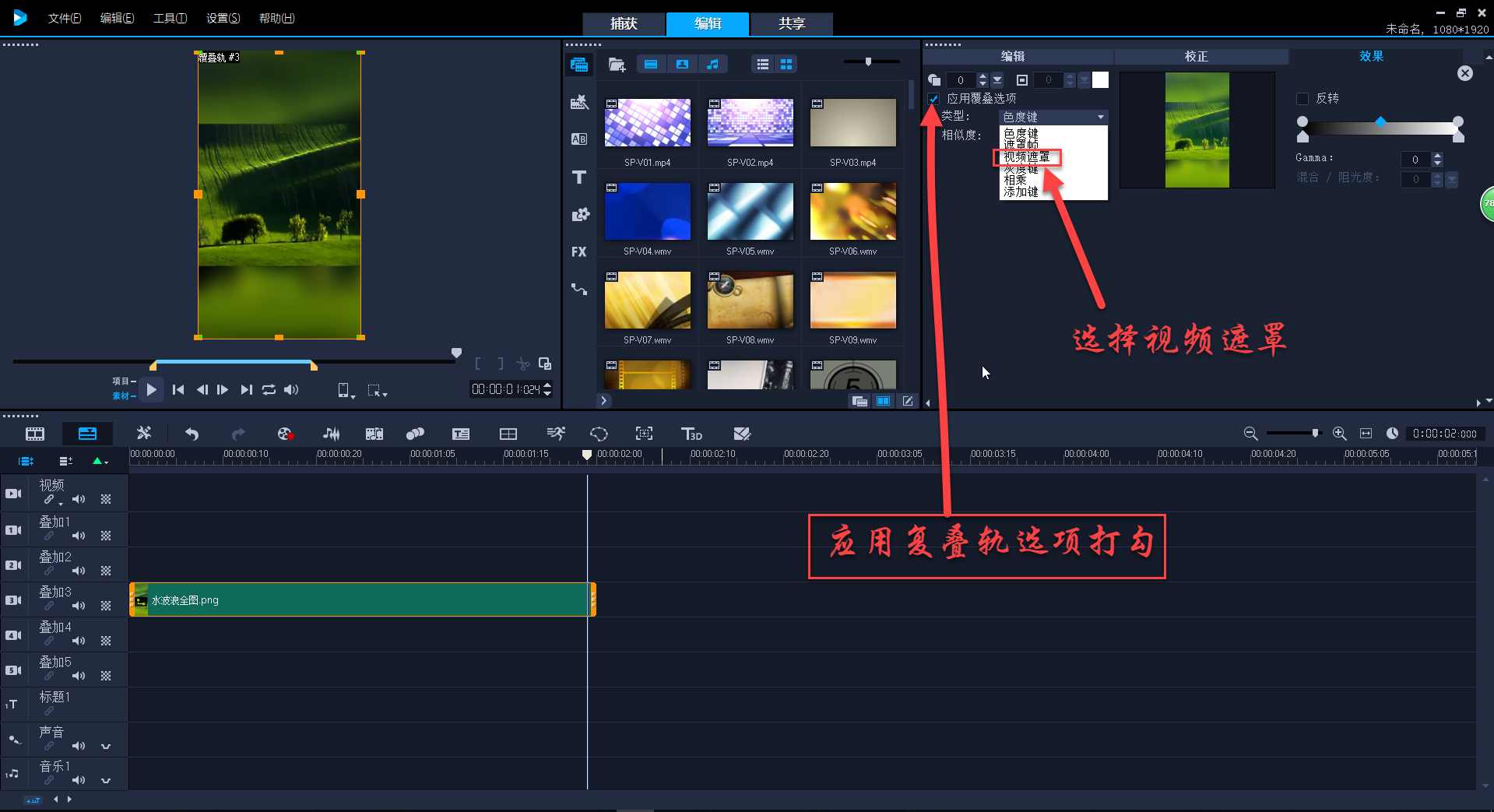This screenshot has height=812, width=1494.
Task: Open the 类型 type dropdown
Action: [1053, 117]
